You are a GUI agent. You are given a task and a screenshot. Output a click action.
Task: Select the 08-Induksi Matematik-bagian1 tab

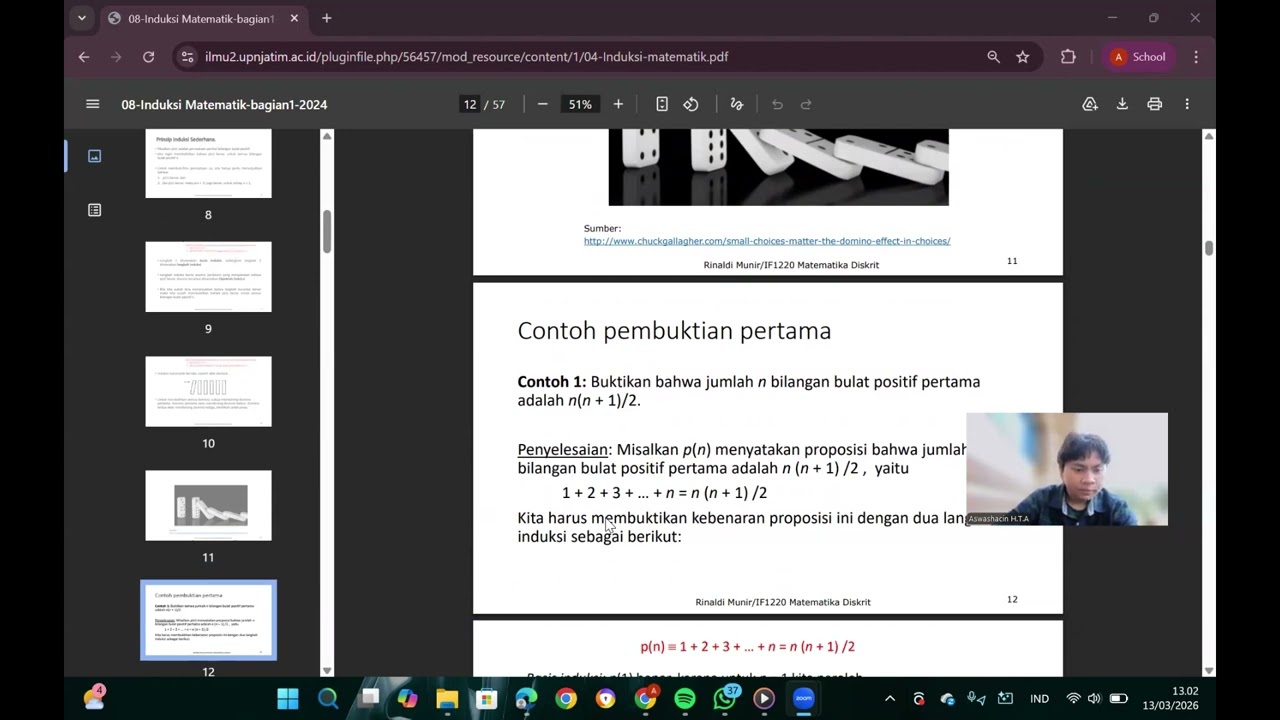[x=204, y=18]
